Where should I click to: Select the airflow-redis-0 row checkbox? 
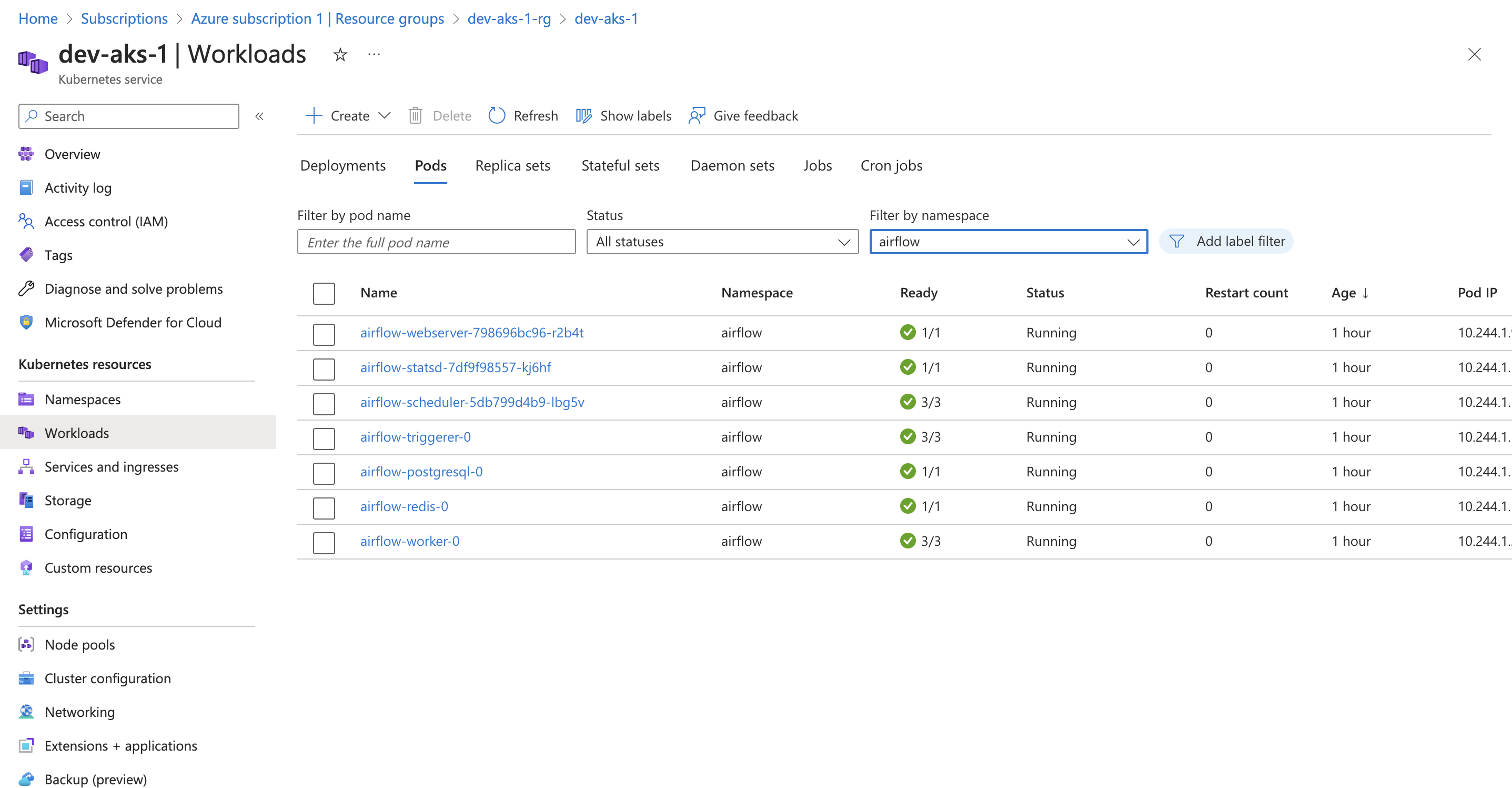pos(324,507)
